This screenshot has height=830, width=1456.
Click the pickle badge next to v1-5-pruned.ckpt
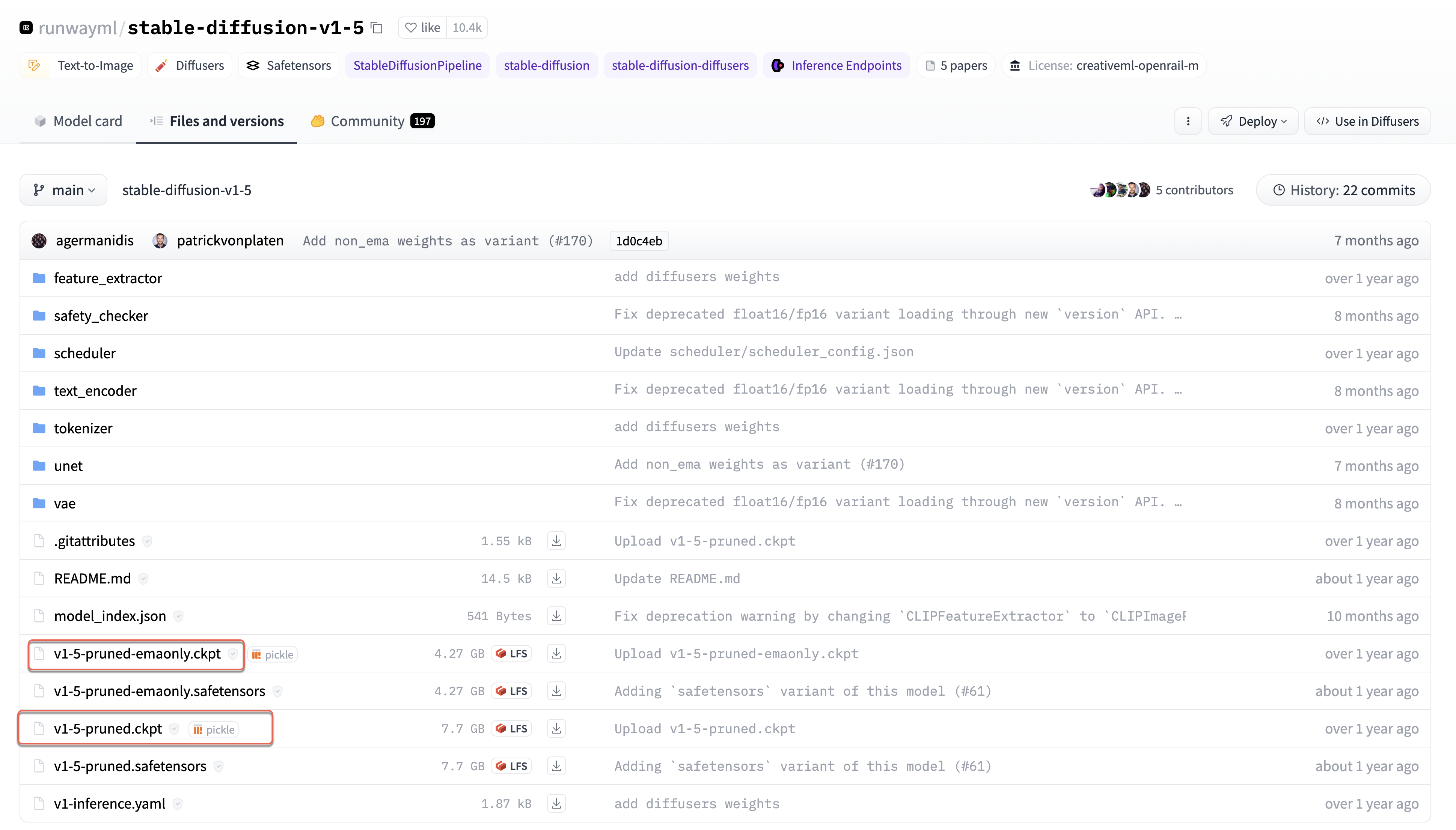214,730
